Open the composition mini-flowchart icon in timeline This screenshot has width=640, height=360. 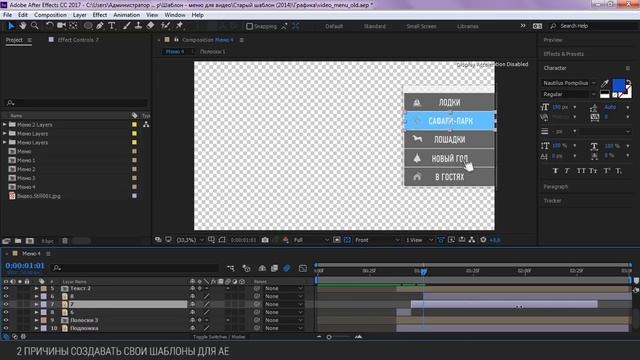(x=231, y=268)
